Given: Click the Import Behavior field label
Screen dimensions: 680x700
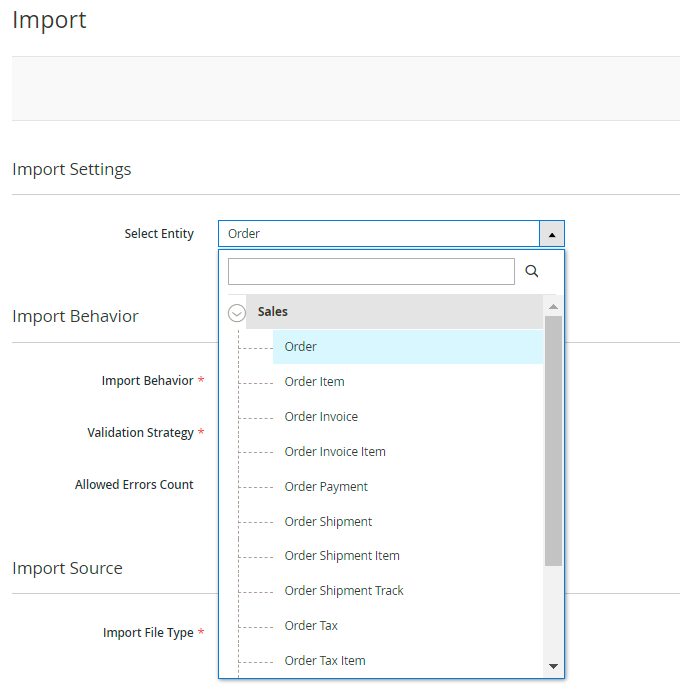Looking at the screenshot, I should click(x=147, y=381).
